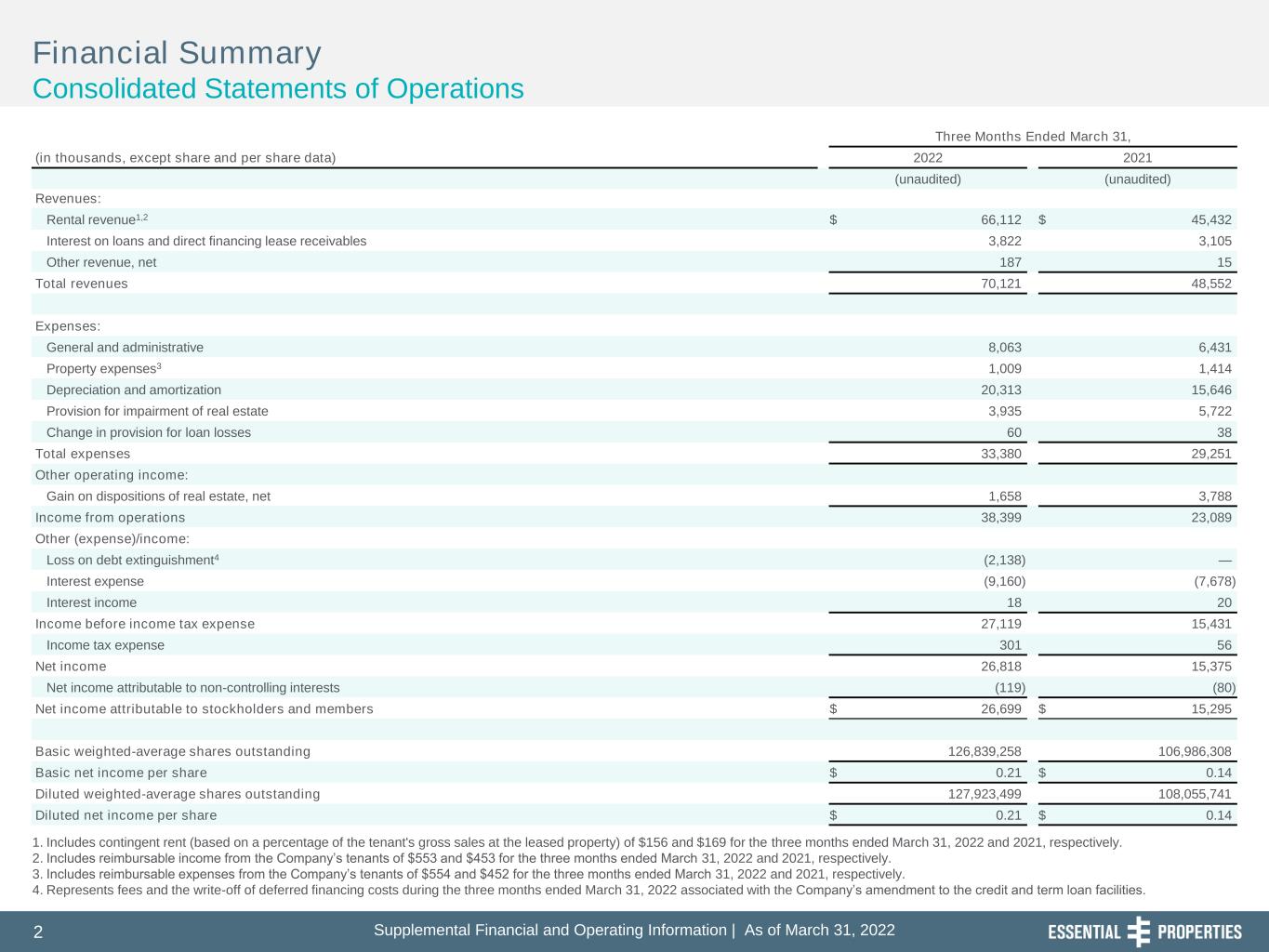Select 'Income tax expense' row label

(105, 645)
